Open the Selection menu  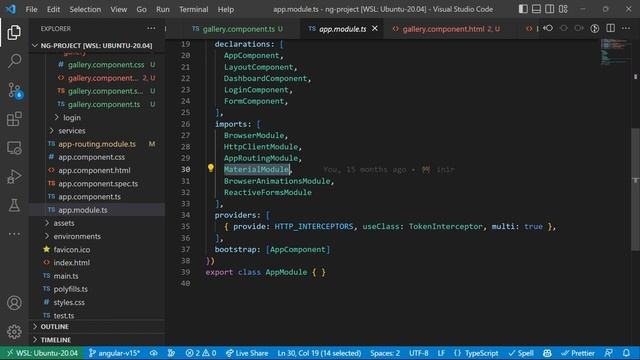point(85,9)
